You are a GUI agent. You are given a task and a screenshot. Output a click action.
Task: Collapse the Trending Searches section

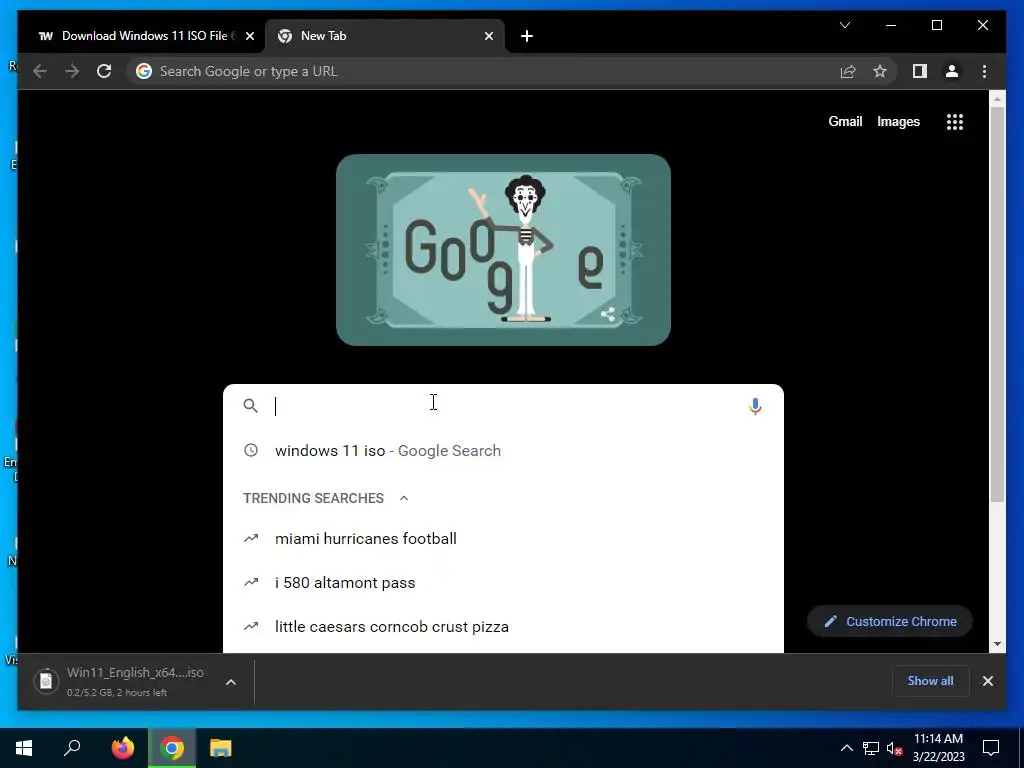pyautogui.click(x=404, y=498)
